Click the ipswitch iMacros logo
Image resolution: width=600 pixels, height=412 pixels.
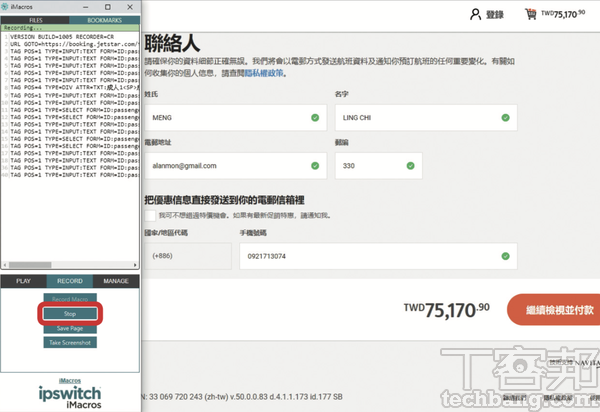click(70, 397)
